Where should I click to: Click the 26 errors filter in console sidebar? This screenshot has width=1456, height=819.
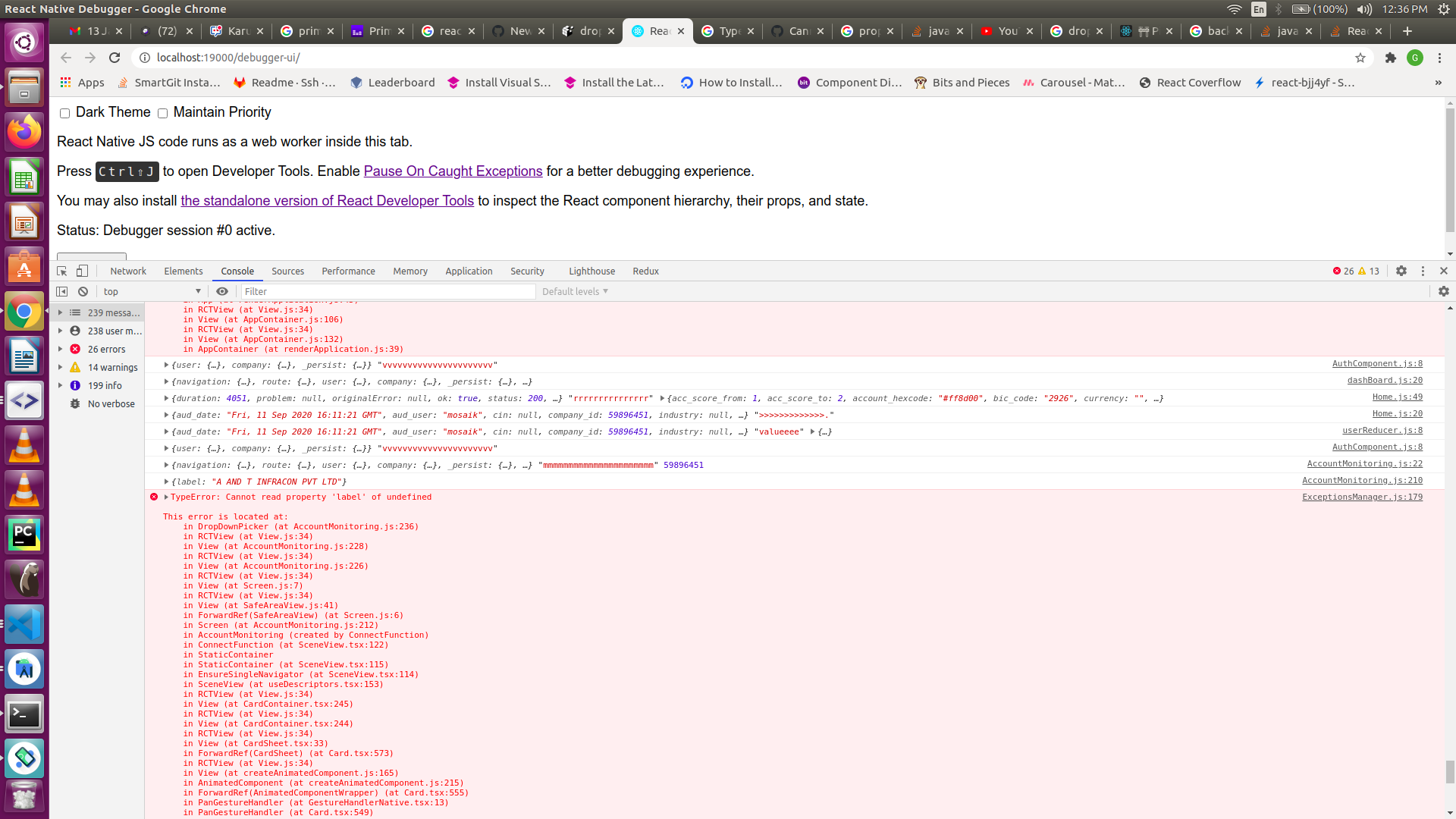pos(106,349)
